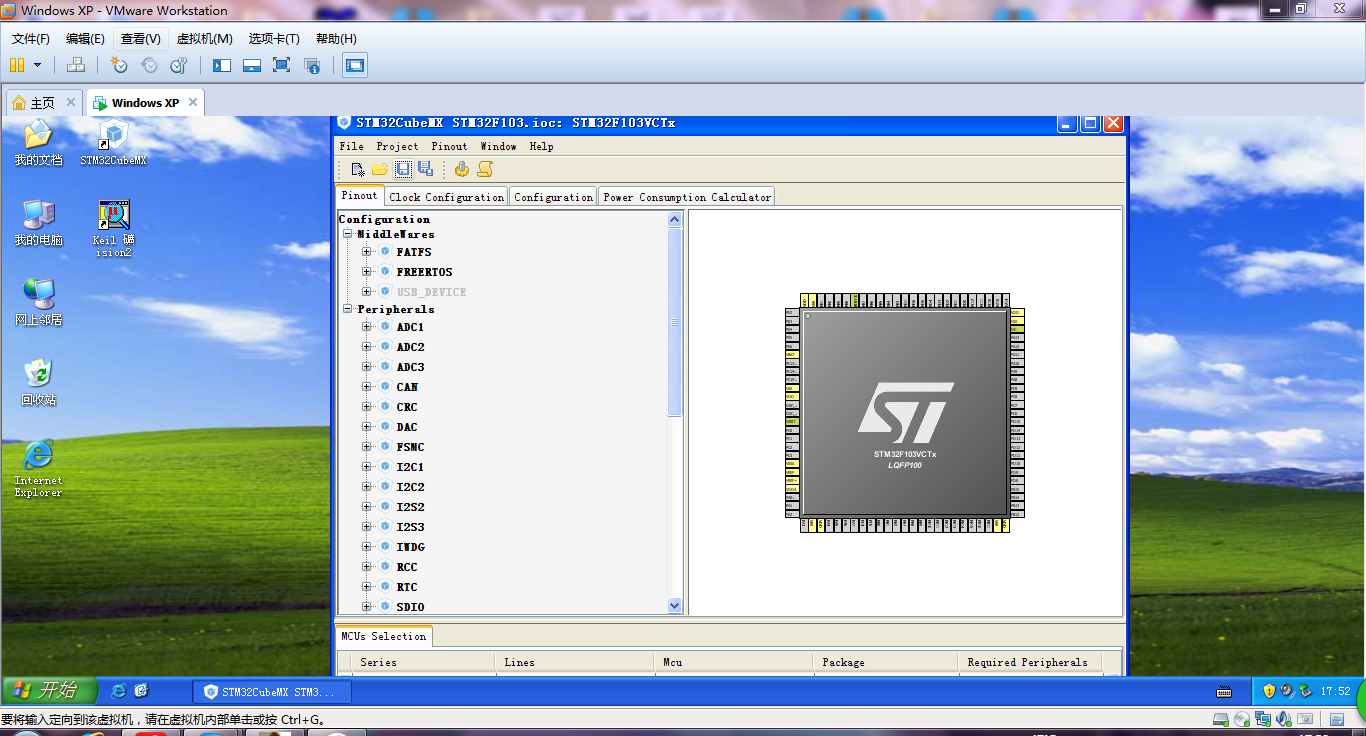Click the on-screen keyboard icon in XP taskbar
Image resolution: width=1366 pixels, height=736 pixels.
coord(1223,691)
